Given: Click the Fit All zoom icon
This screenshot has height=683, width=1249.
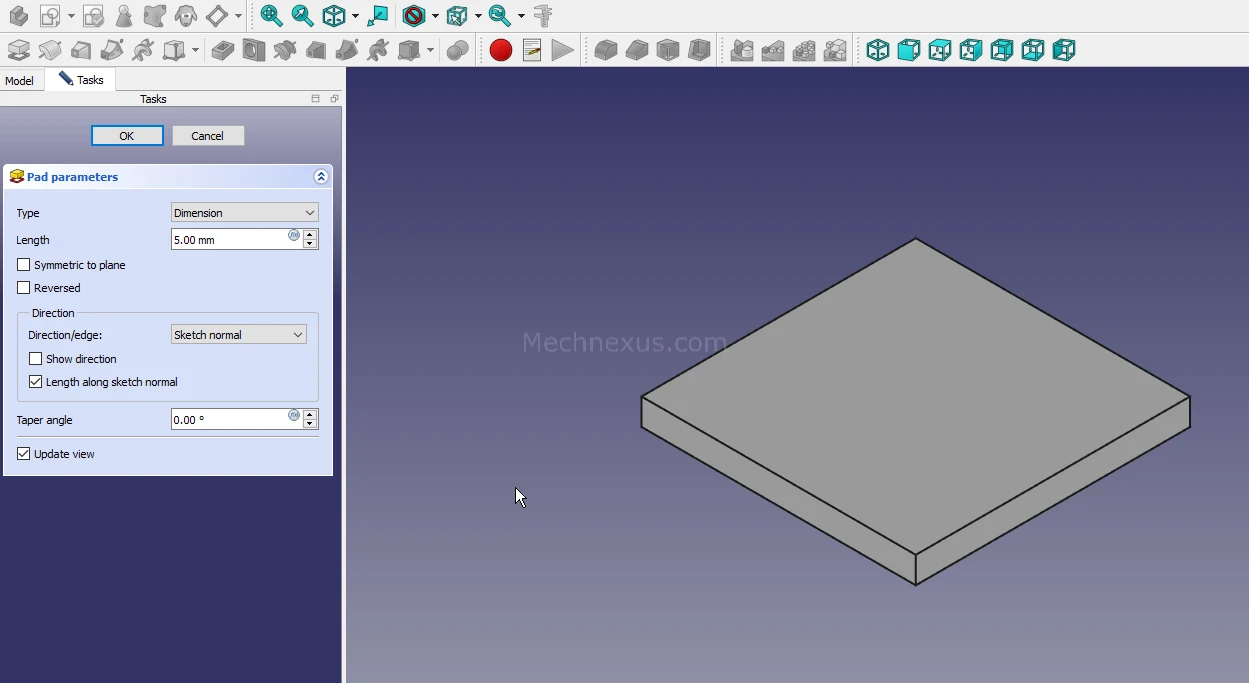Looking at the screenshot, I should pyautogui.click(x=271, y=16).
